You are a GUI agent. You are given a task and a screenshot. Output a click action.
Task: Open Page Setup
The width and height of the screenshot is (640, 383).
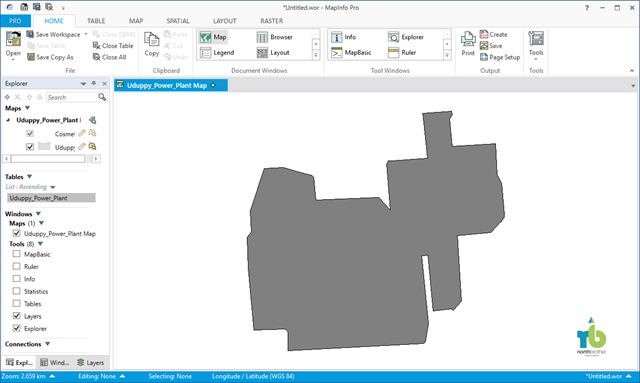pyautogui.click(x=500, y=57)
